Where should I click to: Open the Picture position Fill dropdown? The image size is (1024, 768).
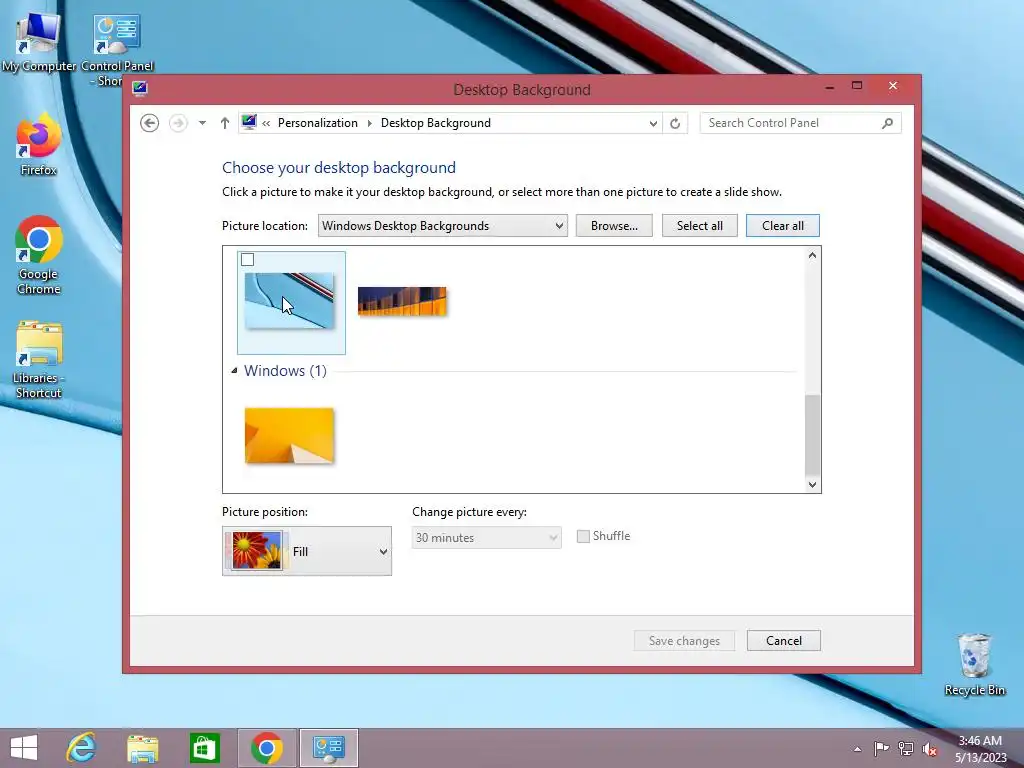[x=307, y=551]
